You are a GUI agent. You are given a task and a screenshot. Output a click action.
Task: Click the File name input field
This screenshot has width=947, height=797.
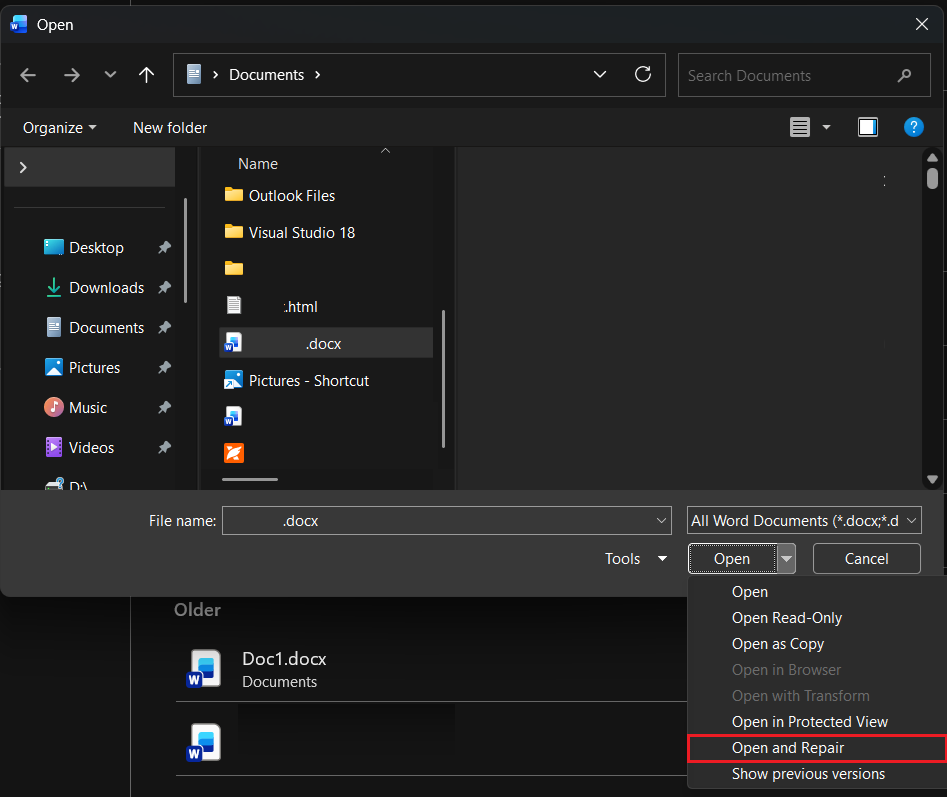coord(446,520)
